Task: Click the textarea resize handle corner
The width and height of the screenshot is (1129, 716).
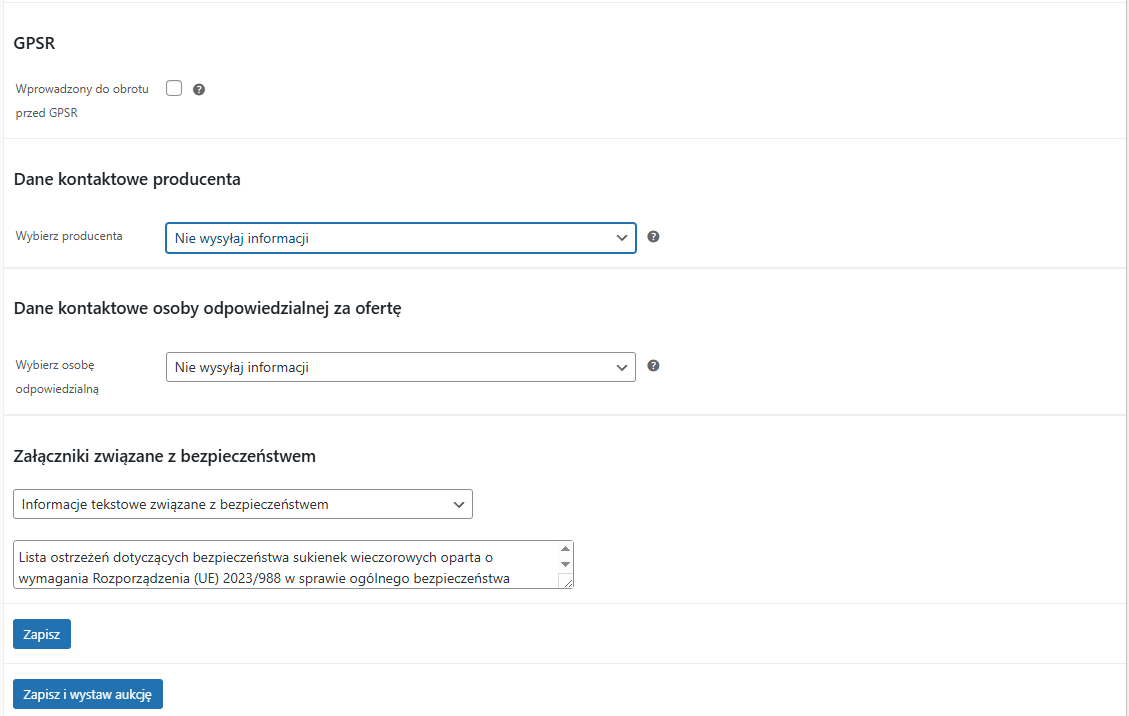Action: (x=567, y=582)
